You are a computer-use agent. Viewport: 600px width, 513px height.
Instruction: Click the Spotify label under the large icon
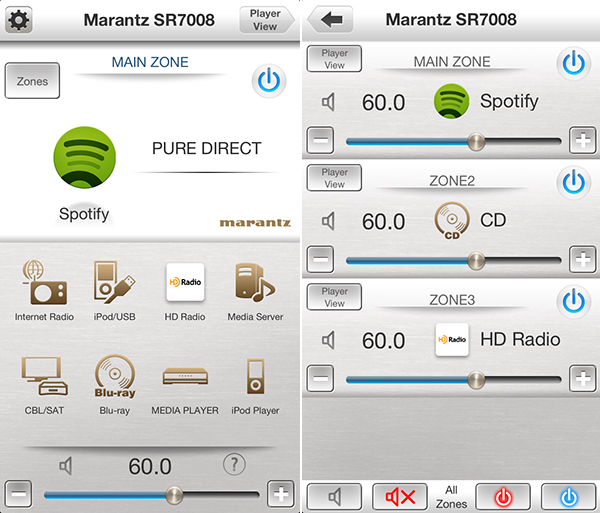tap(84, 213)
